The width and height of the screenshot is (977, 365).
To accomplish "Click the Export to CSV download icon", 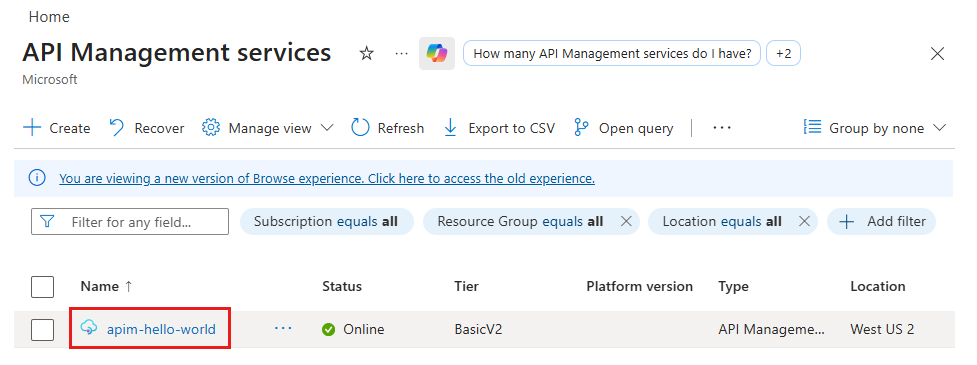I will click(x=450, y=128).
